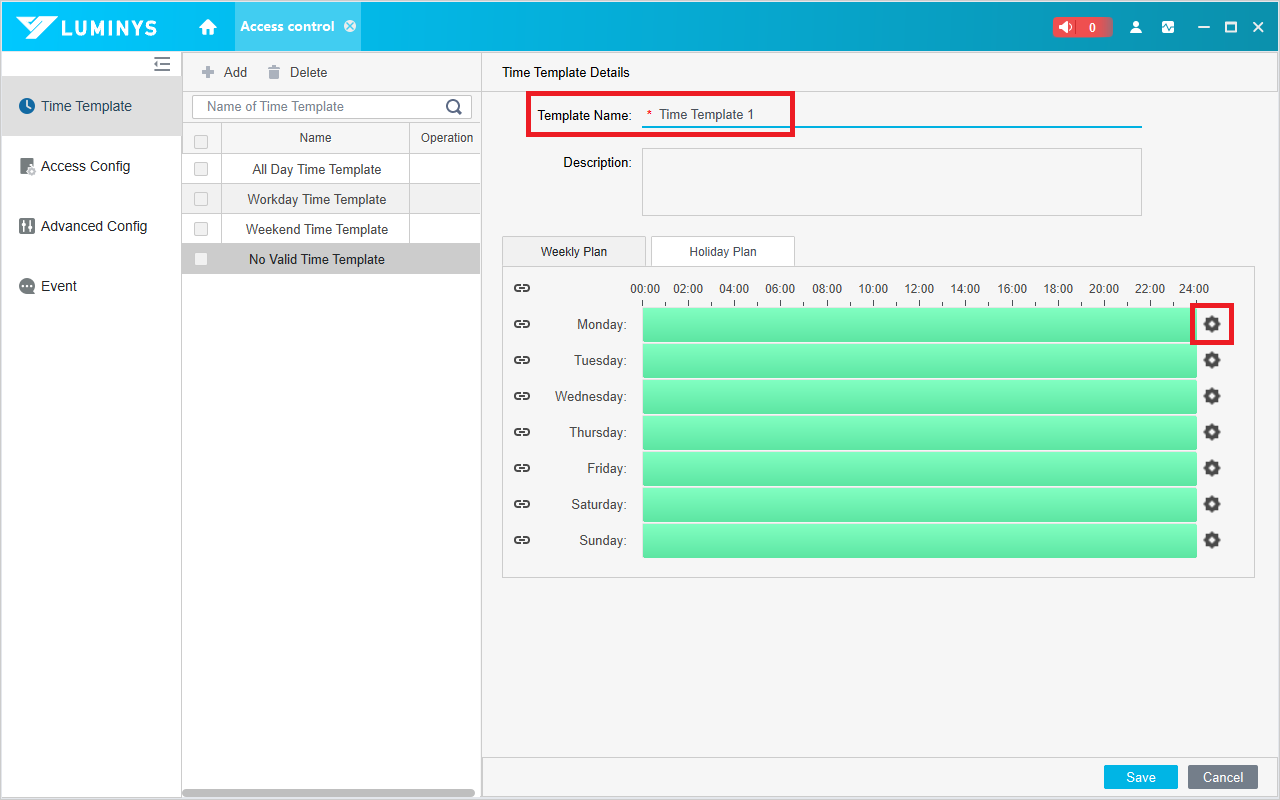
Task: Toggle the select-all checkbox in table header
Action: tap(201, 141)
